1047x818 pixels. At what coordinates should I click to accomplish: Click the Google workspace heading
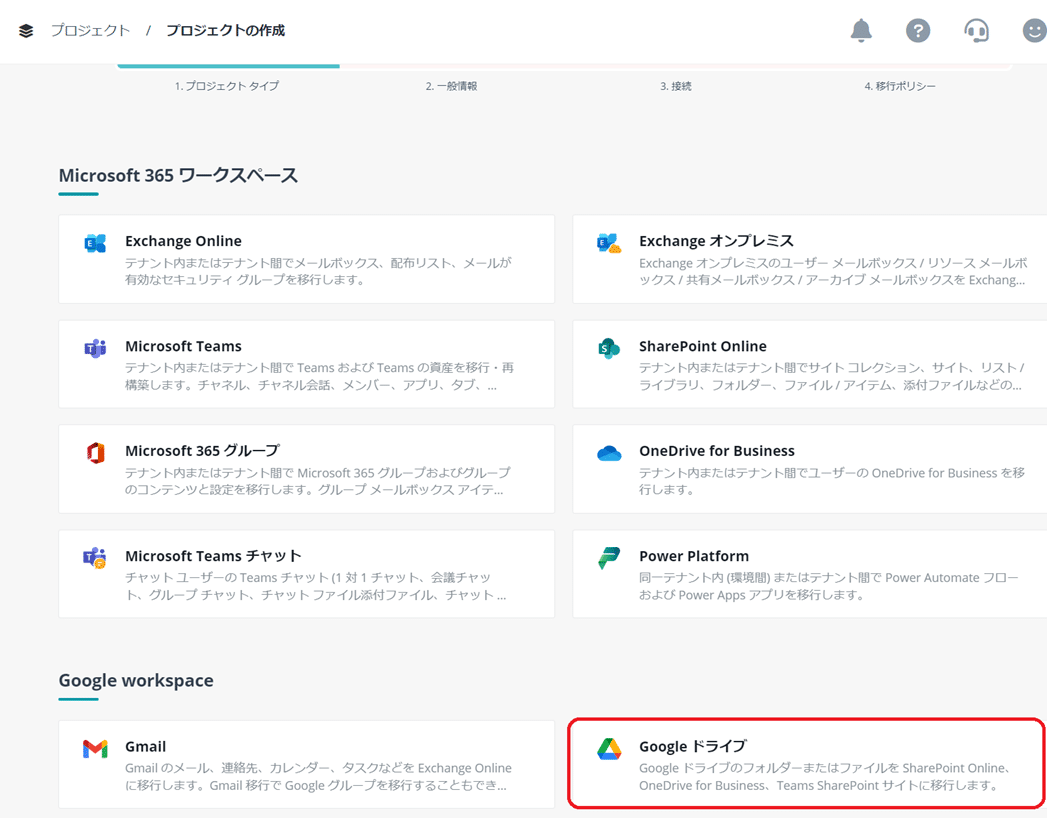click(x=136, y=680)
